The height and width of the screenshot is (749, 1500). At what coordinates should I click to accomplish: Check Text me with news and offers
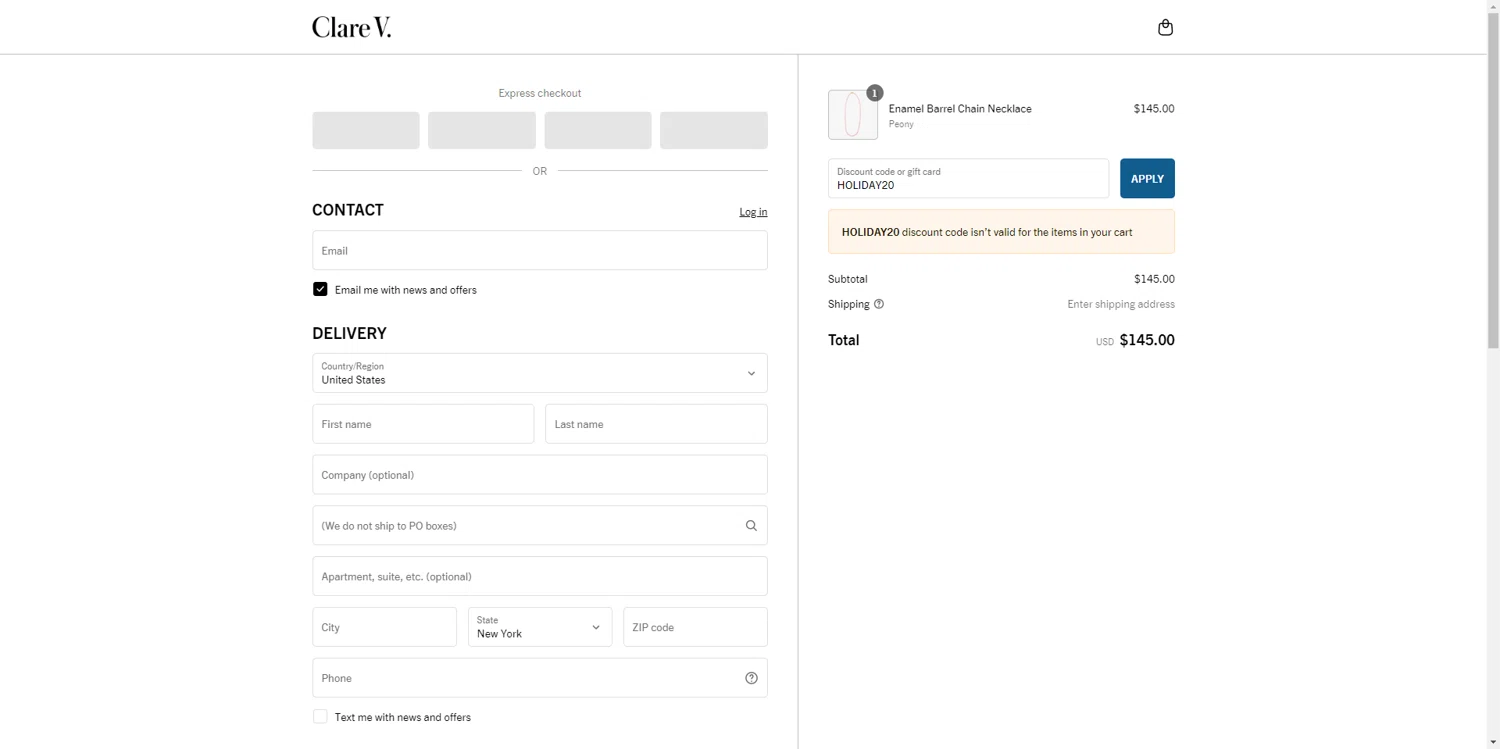point(320,716)
